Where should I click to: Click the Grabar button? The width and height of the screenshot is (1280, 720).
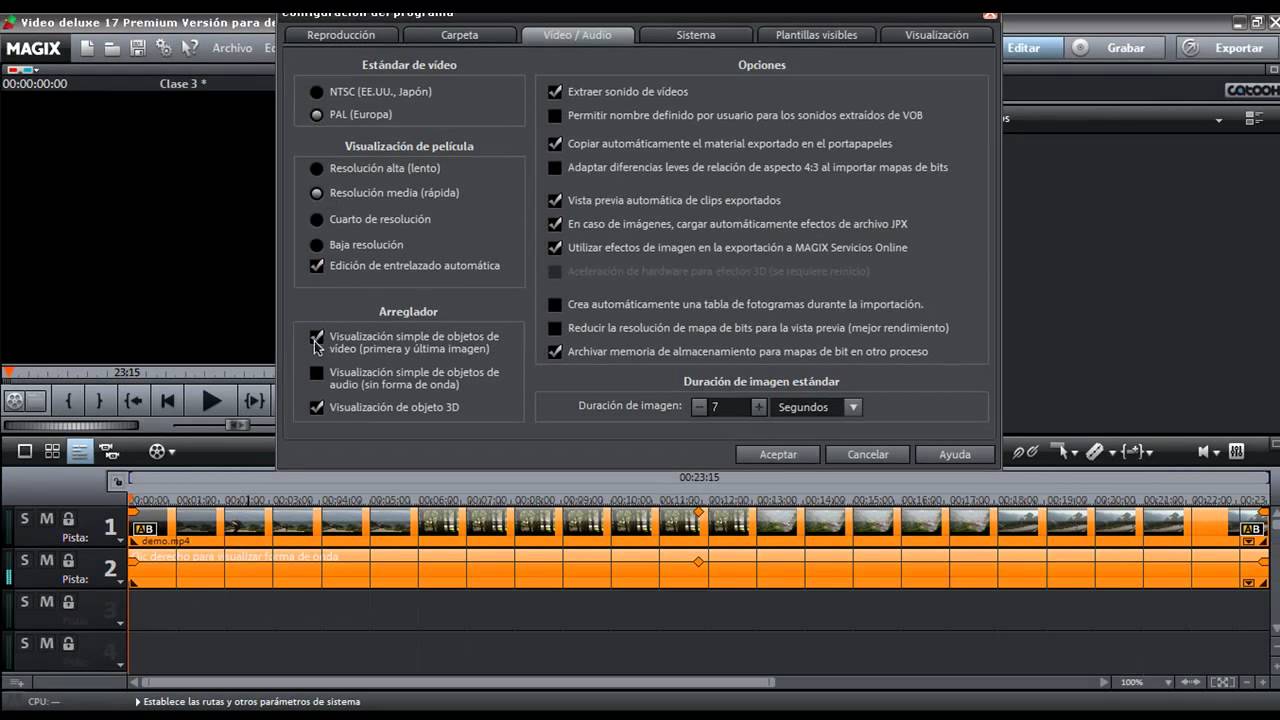tap(1117, 48)
